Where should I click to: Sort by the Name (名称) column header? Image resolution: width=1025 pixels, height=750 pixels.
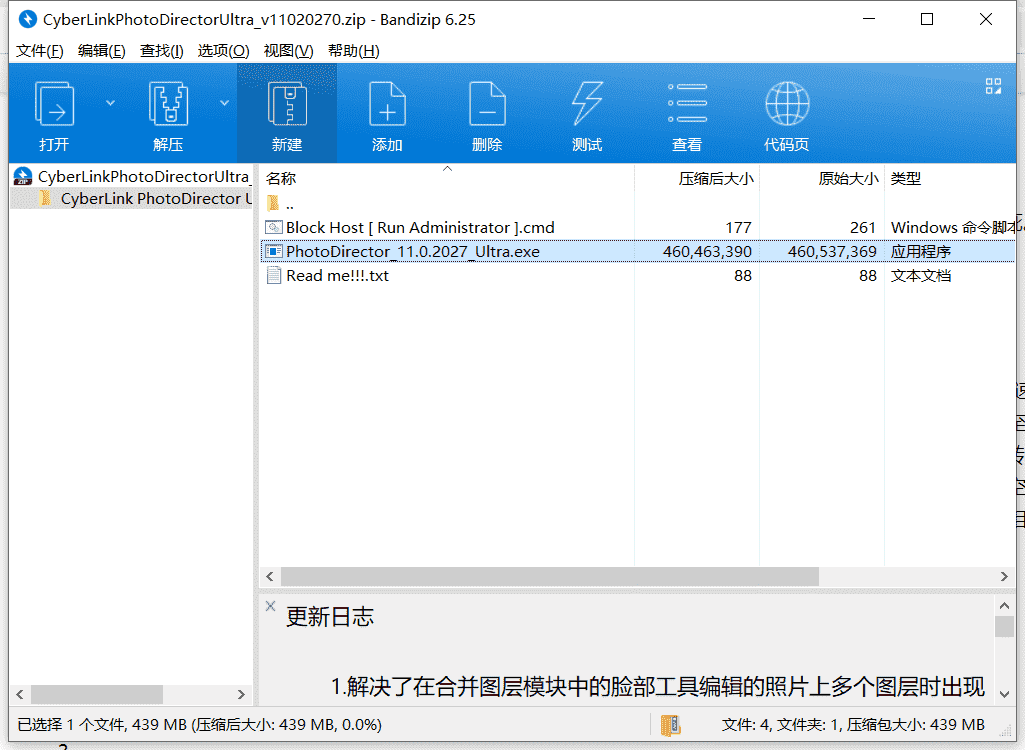tap(281, 179)
